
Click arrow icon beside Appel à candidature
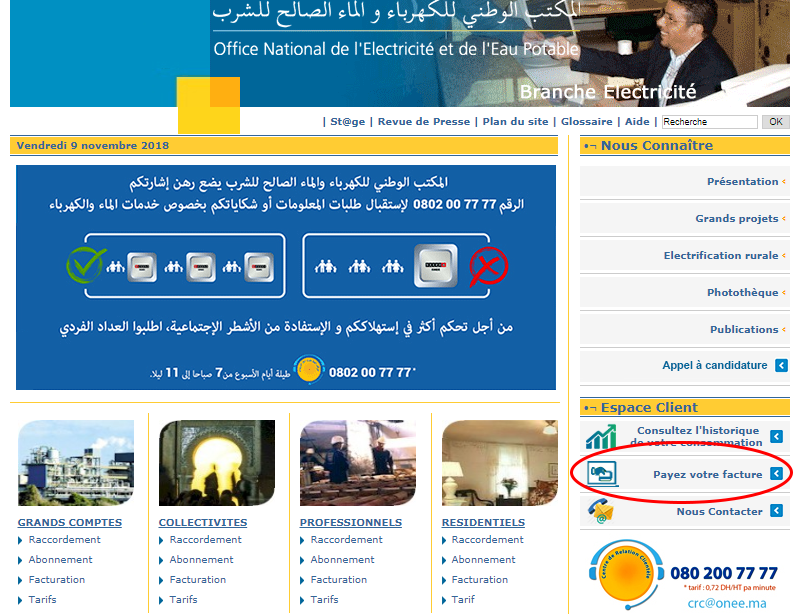tap(781, 366)
